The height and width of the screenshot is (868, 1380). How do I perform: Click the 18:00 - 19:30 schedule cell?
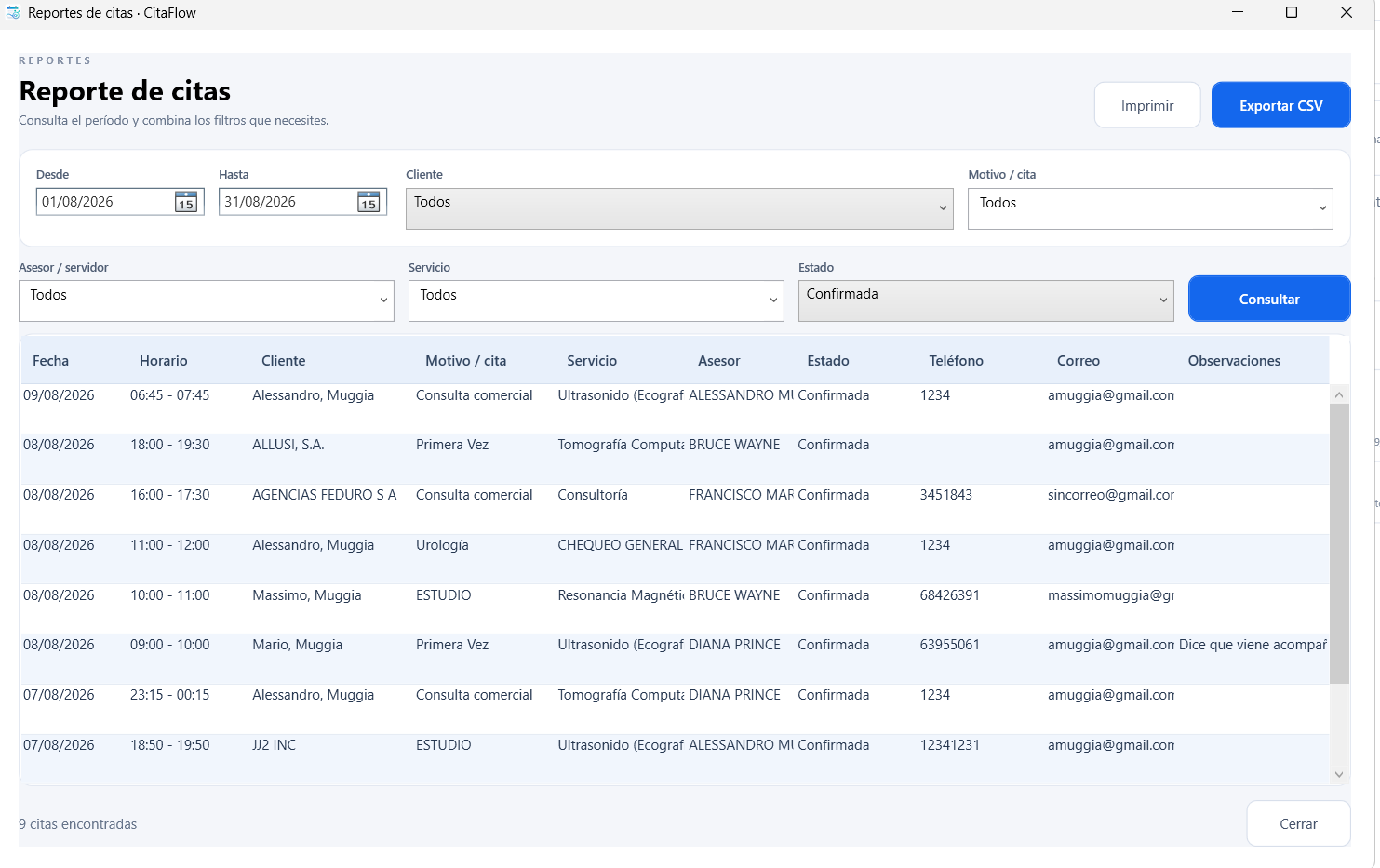click(x=170, y=445)
